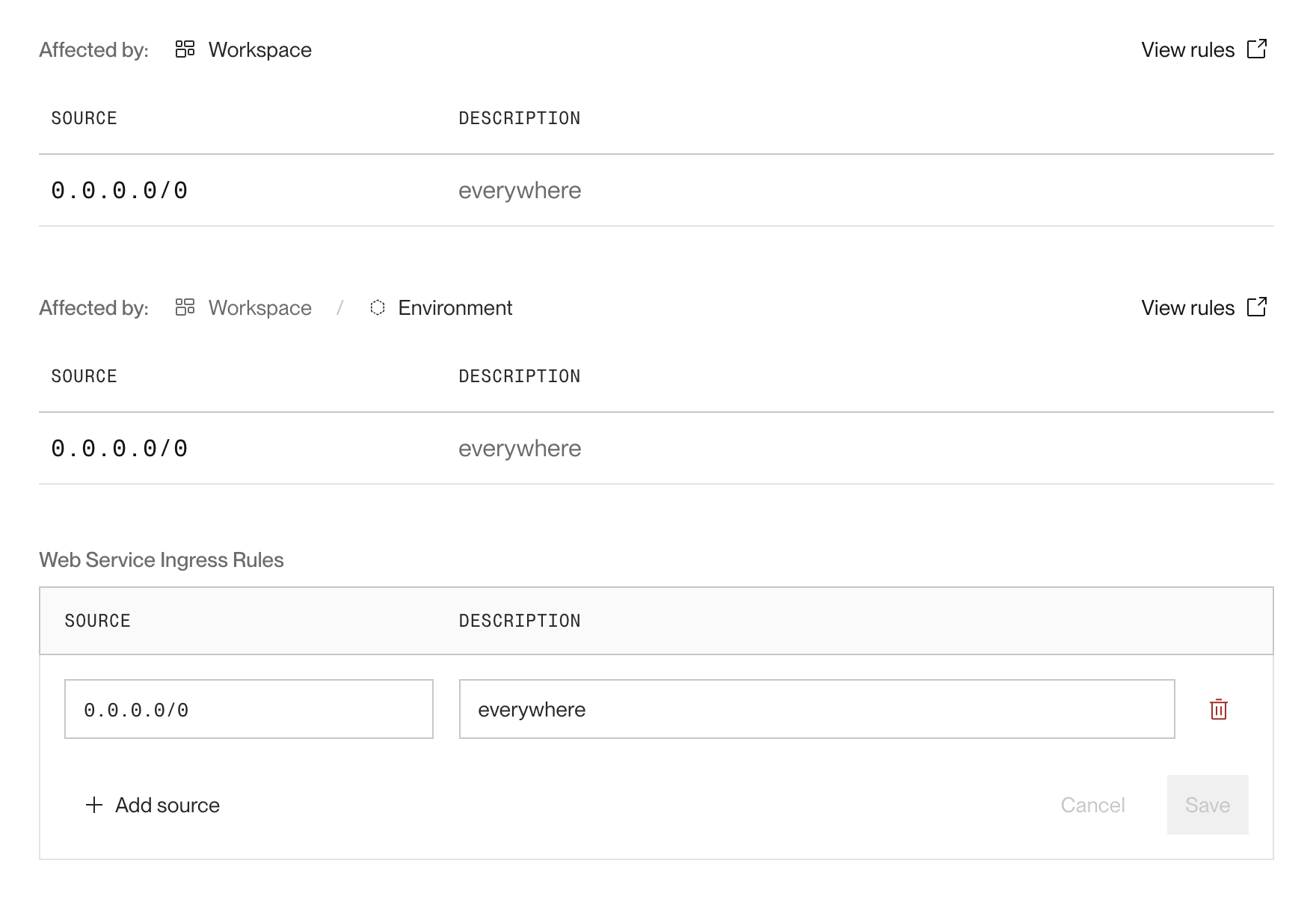Click the Workspace grid icon in the second breadcrumb

coord(185,307)
